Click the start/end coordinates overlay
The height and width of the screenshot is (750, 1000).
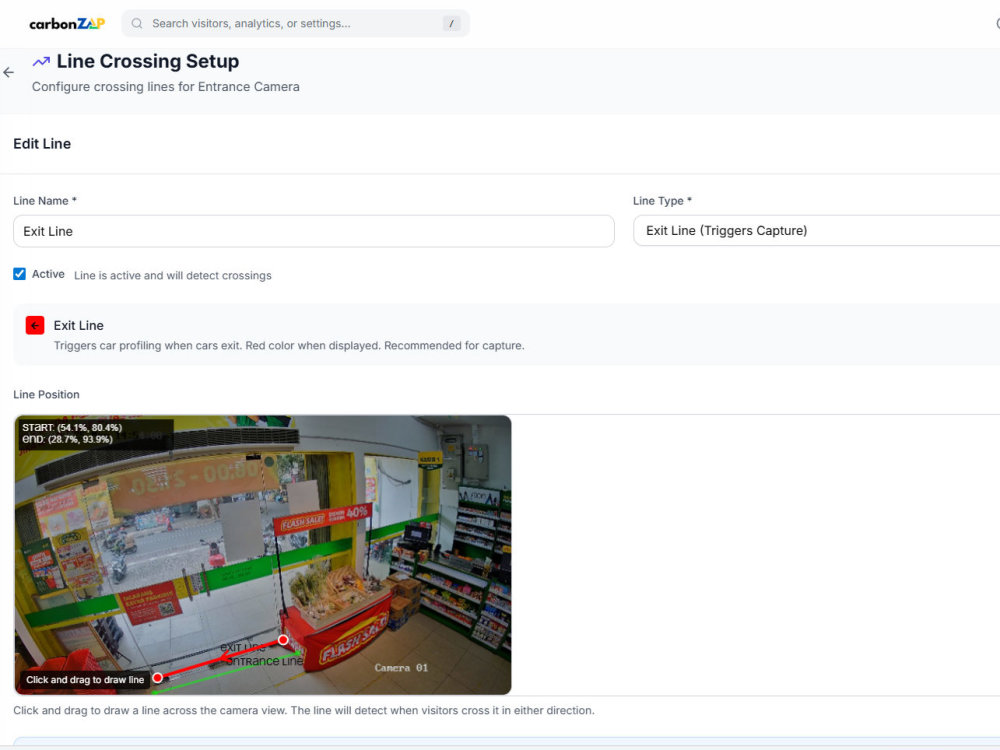pyautogui.click(x=94, y=433)
